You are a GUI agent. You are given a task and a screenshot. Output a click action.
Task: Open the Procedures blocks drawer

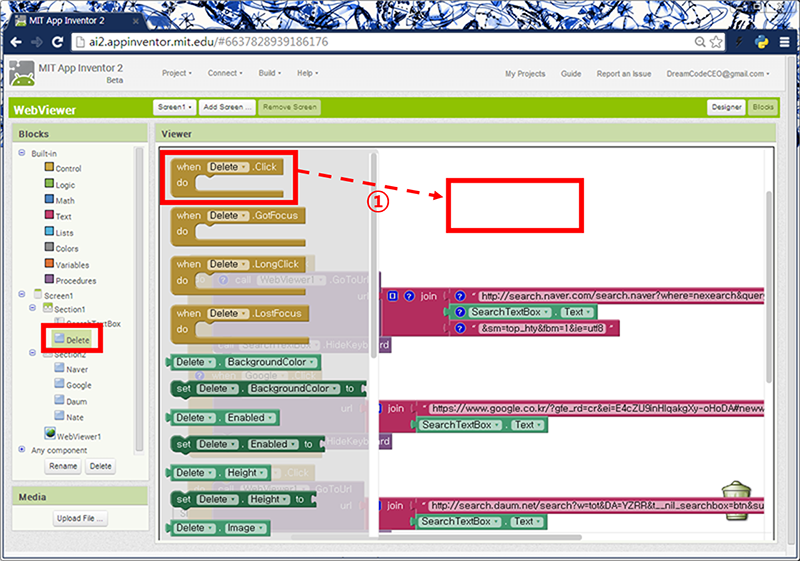70,280
